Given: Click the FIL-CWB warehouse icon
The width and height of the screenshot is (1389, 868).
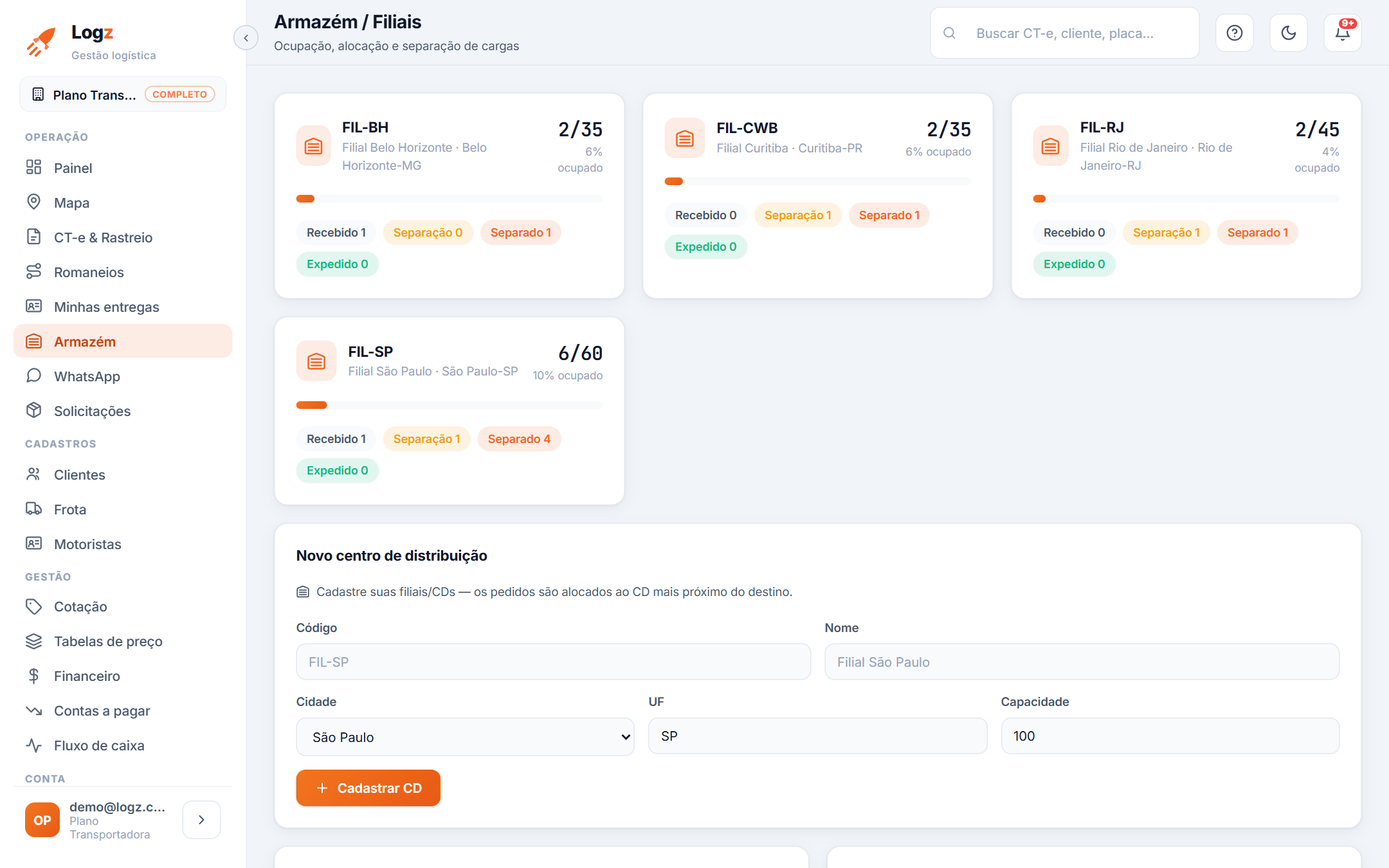Looking at the screenshot, I should click(684, 138).
